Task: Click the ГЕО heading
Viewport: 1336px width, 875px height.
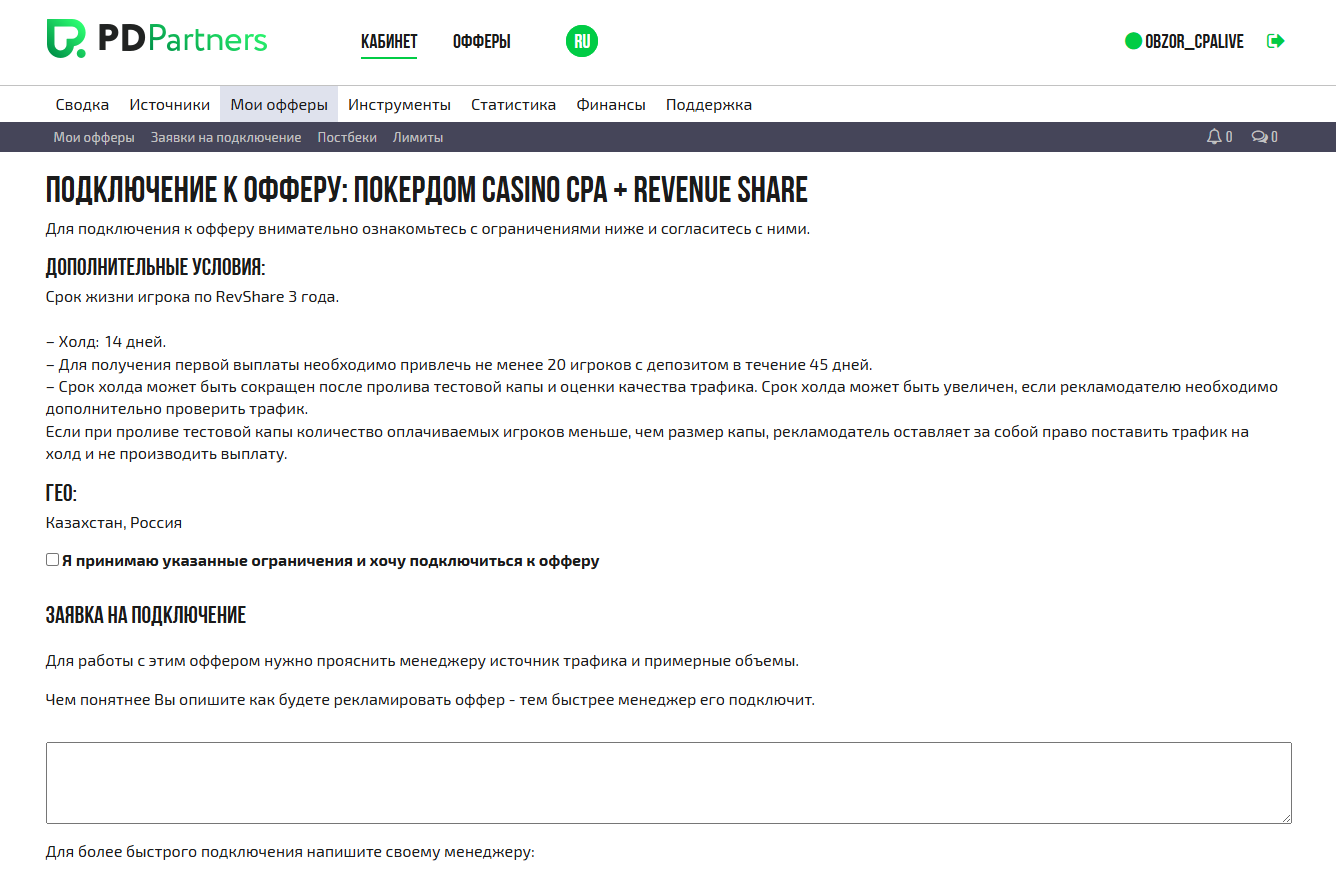Action: click(x=61, y=493)
